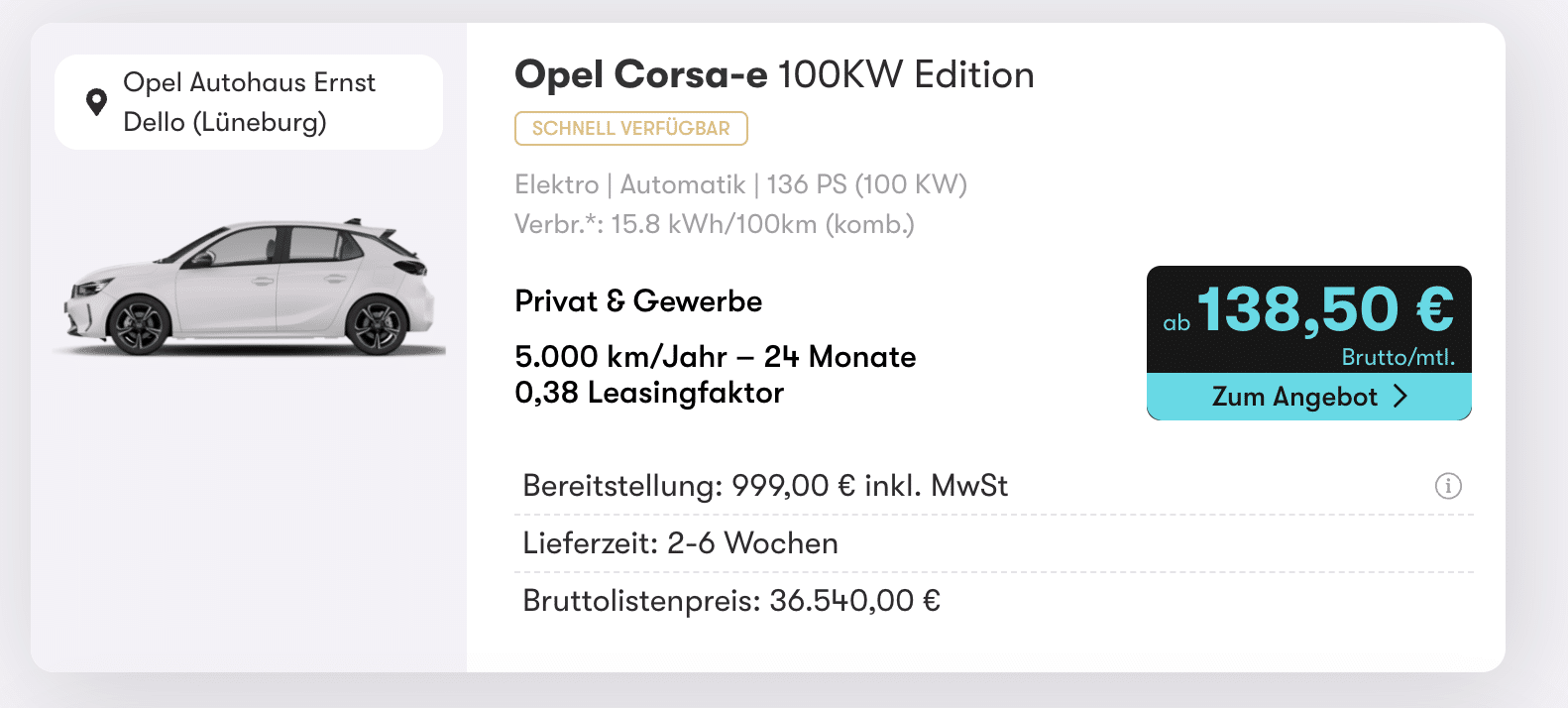
Task: Click the arrow on Zum Angebot
Action: (x=1400, y=397)
